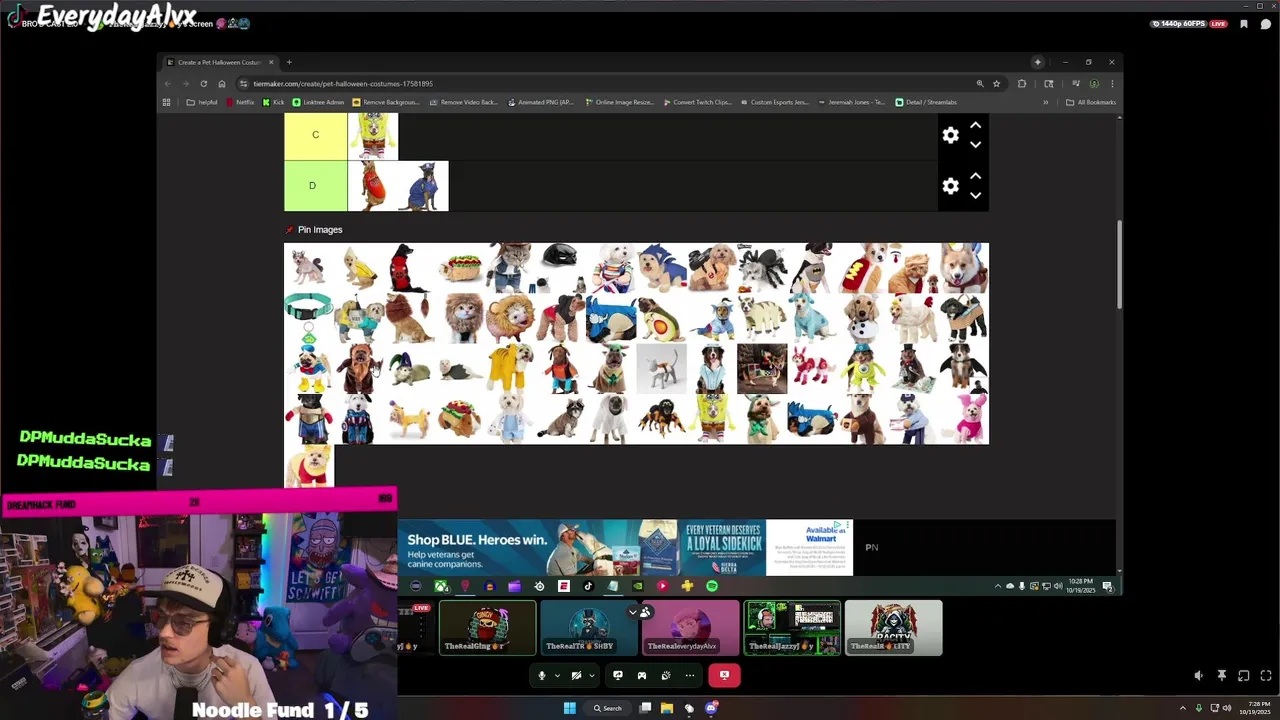
Task: Open the Animated PNG bookmark
Action: 541,102
